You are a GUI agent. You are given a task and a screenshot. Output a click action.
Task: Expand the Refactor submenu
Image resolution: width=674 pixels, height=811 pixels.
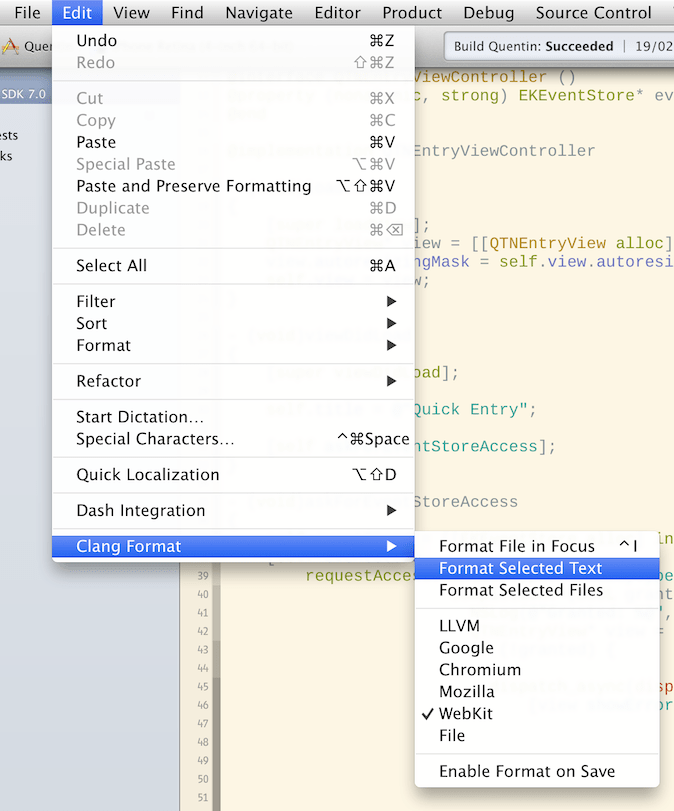(105, 381)
